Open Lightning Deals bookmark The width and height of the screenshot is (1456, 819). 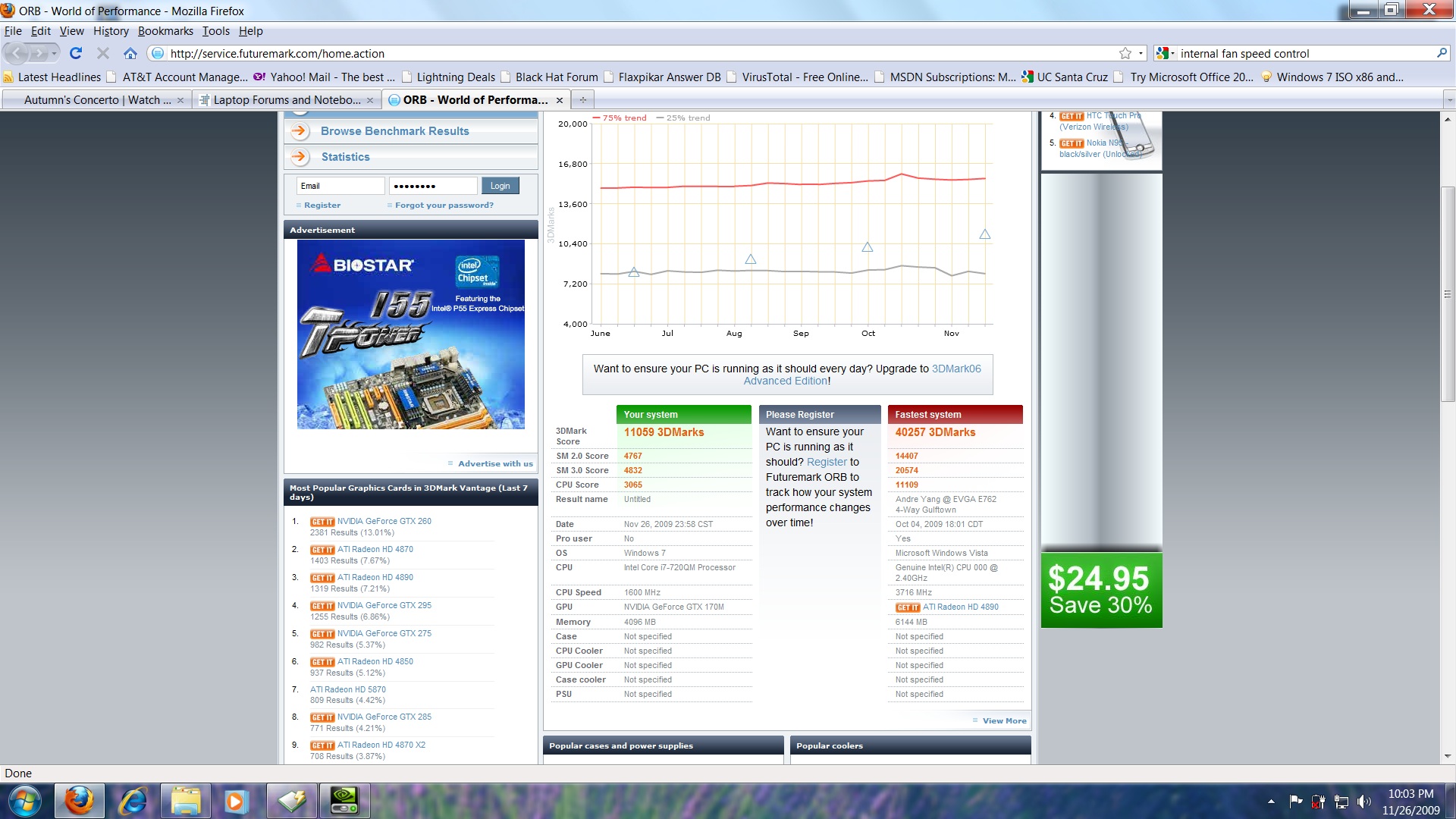coord(449,77)
